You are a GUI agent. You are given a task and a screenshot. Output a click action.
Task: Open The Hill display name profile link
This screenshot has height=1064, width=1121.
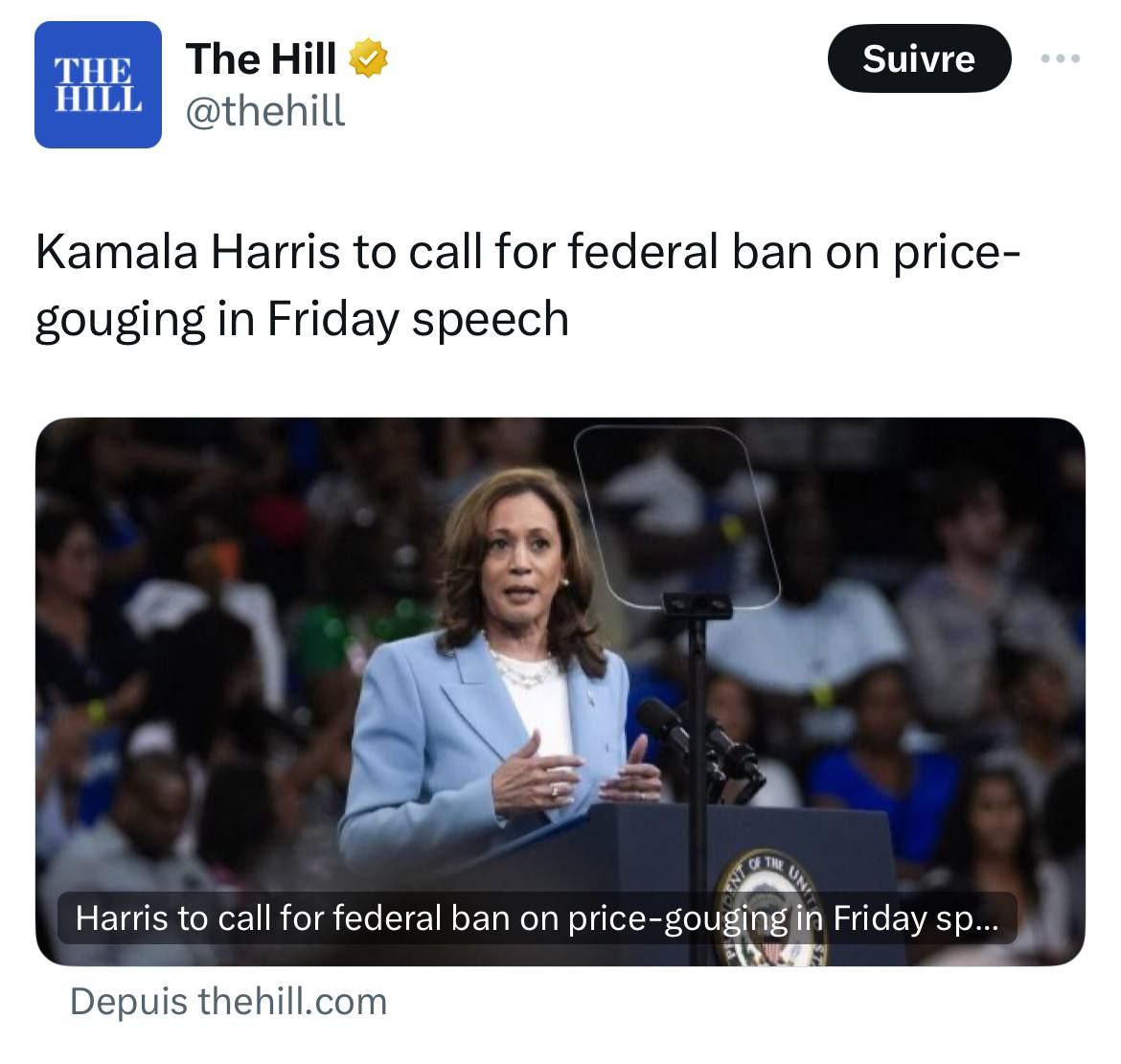coord(261,58)
